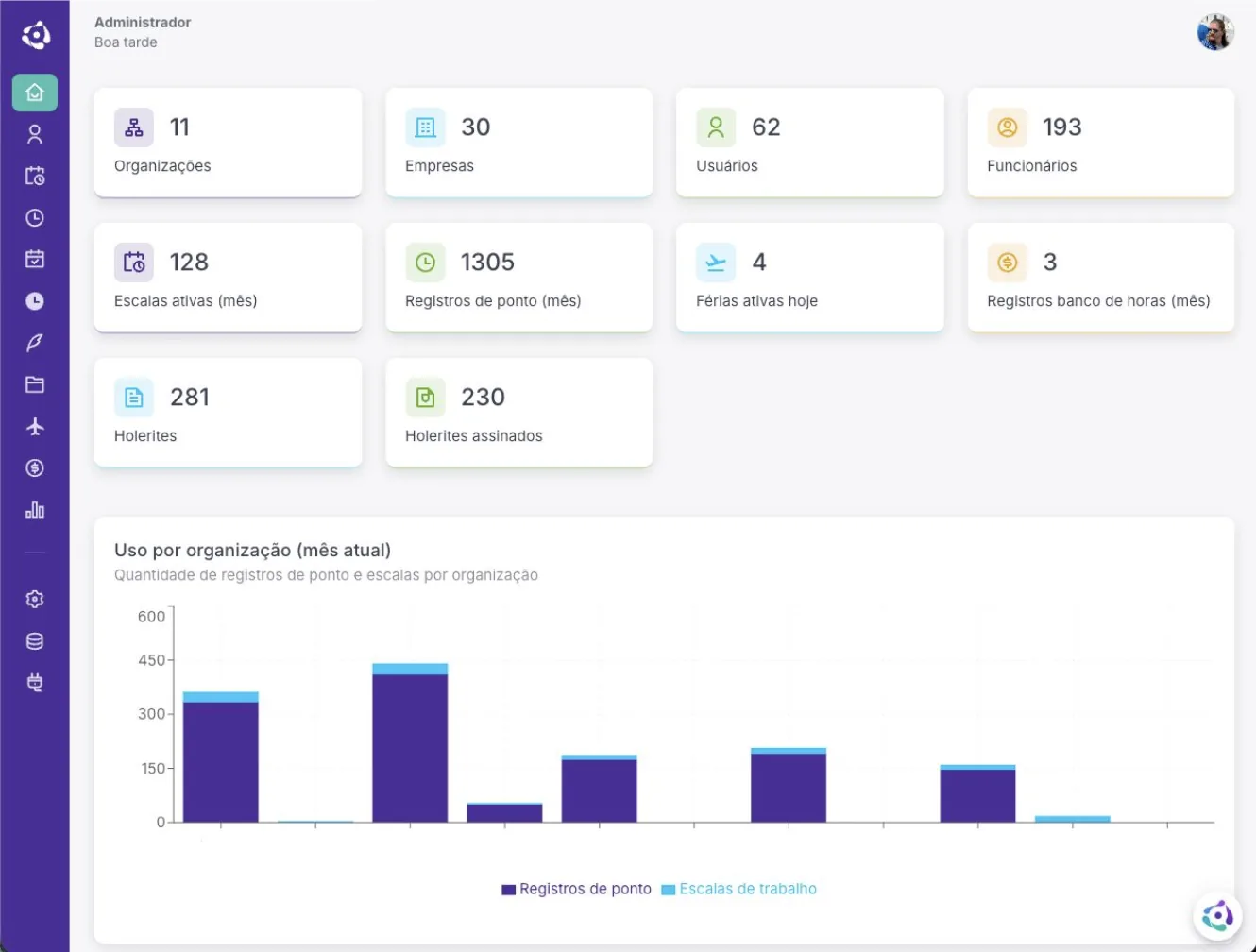This screenshot has height=952, width=1256.
Task: Click the Holerites assinados signed-document icon
Action: (x=425, y=398)
